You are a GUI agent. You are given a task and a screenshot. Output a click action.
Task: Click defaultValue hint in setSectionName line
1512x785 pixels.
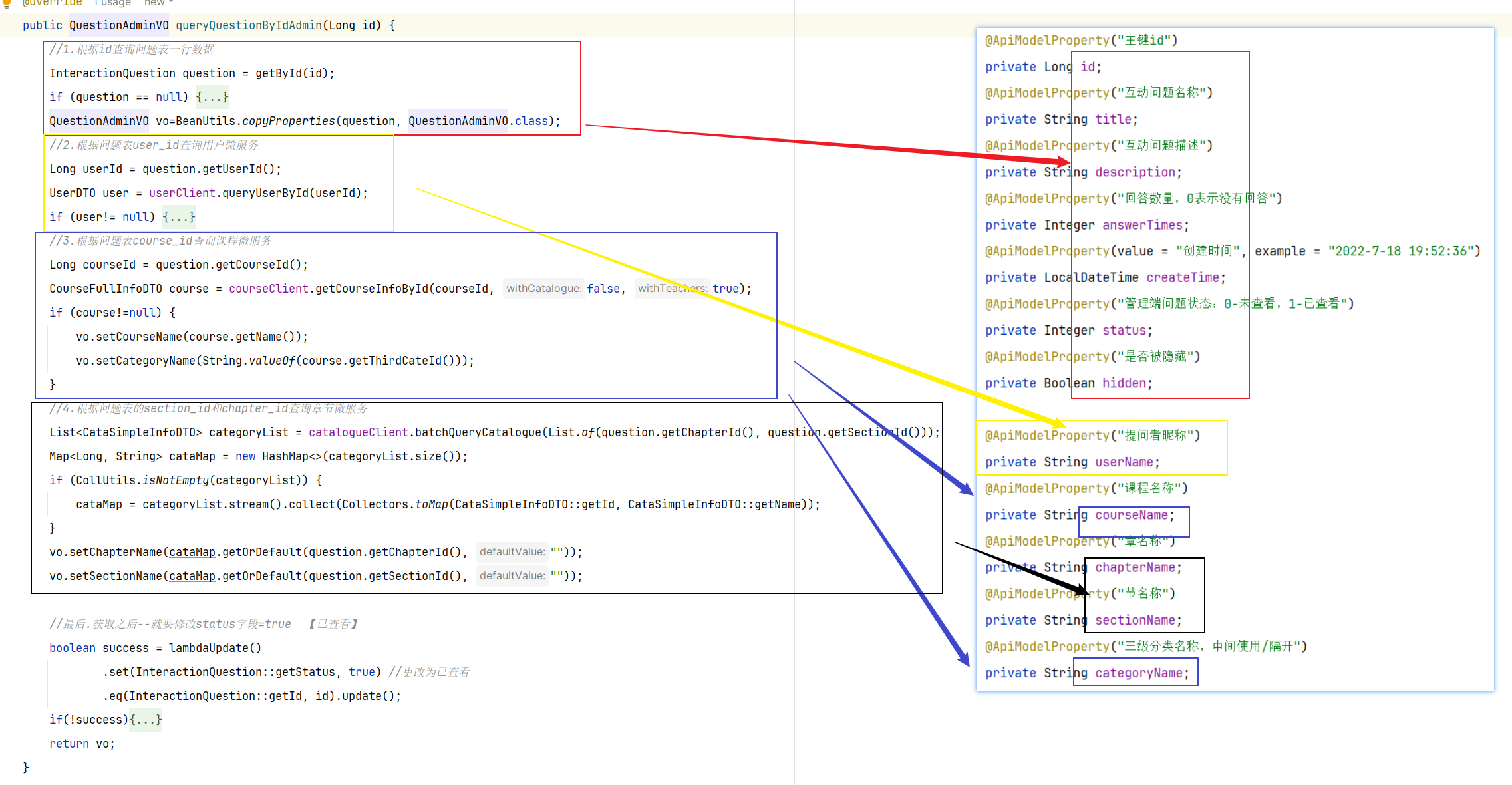512,576
